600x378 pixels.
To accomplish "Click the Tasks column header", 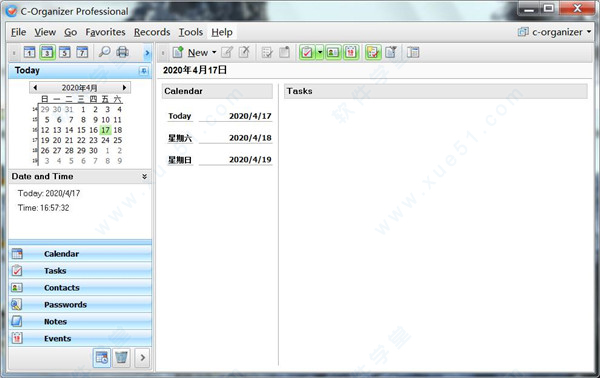I will point(435,91).
